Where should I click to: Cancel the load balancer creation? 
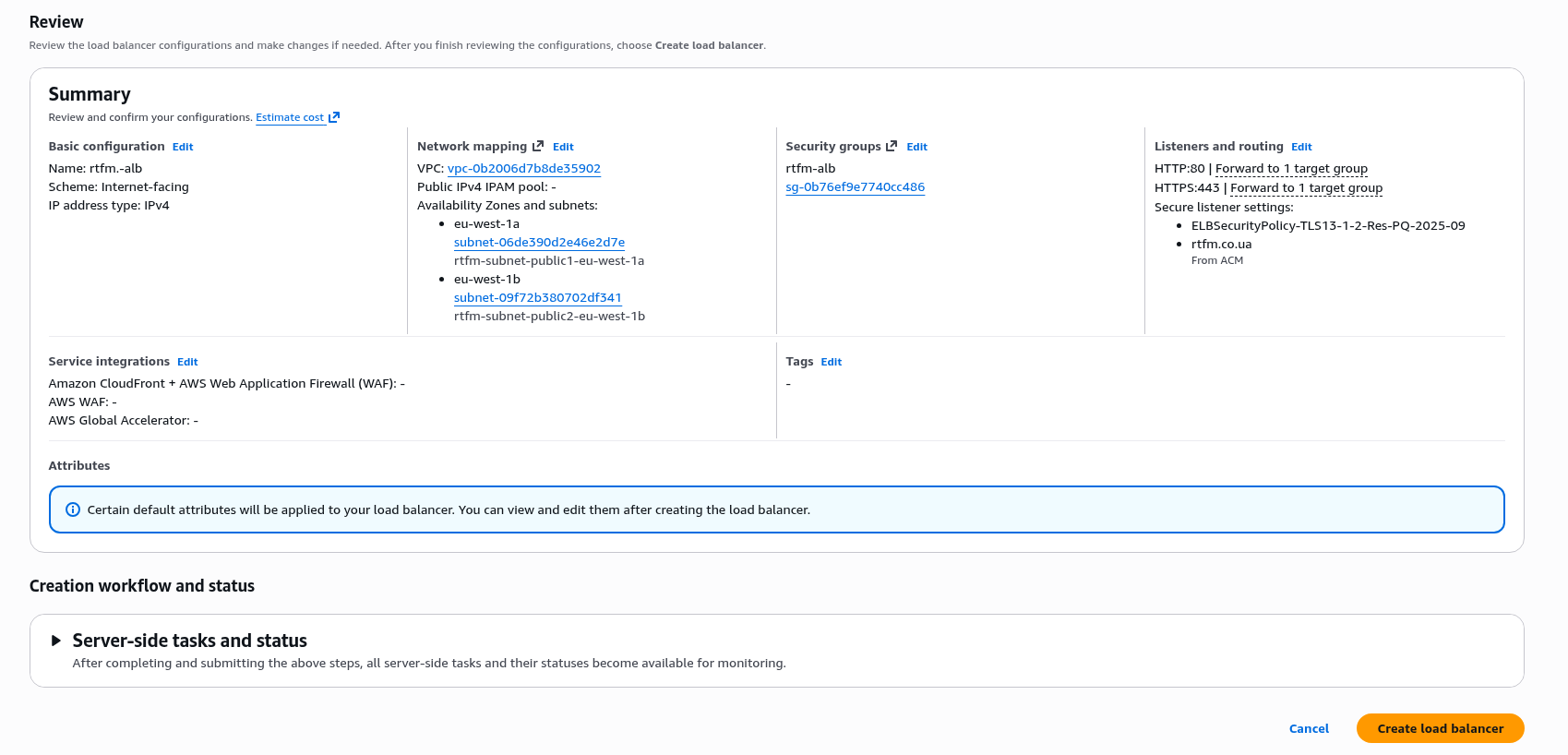(1309, 728)
